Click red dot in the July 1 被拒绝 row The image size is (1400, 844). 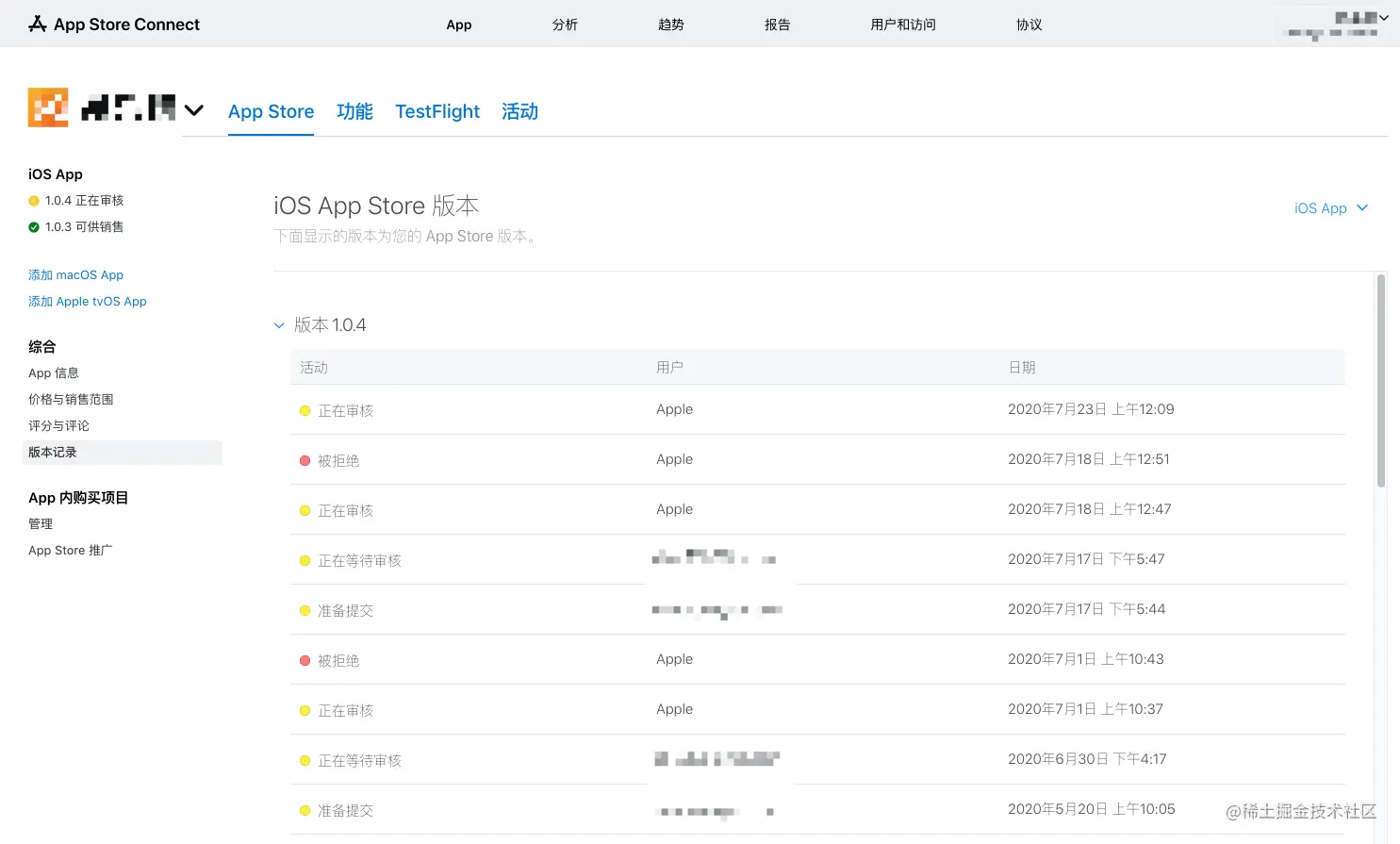[305, 661]
